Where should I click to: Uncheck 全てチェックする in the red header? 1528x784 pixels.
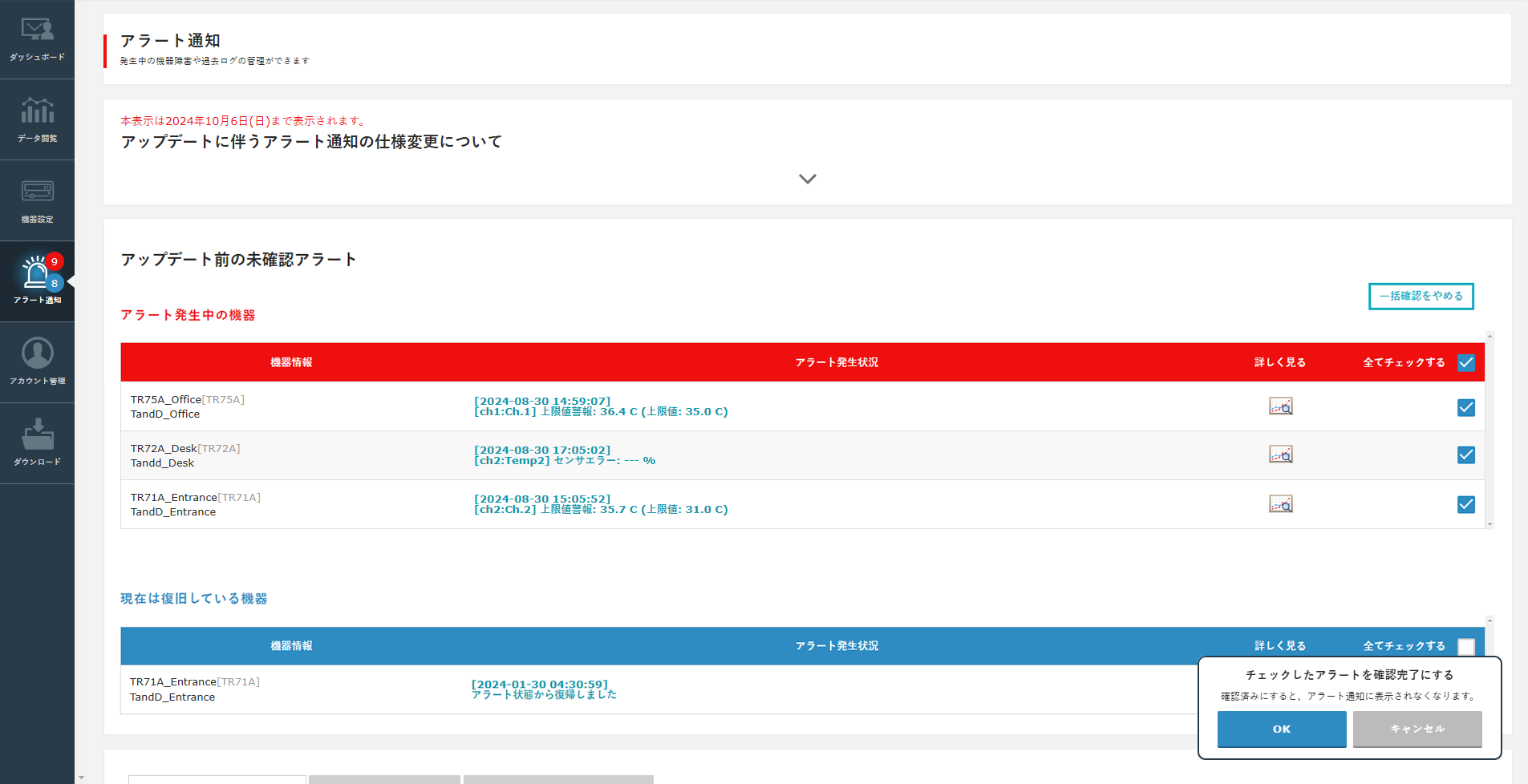(1466, 362)
